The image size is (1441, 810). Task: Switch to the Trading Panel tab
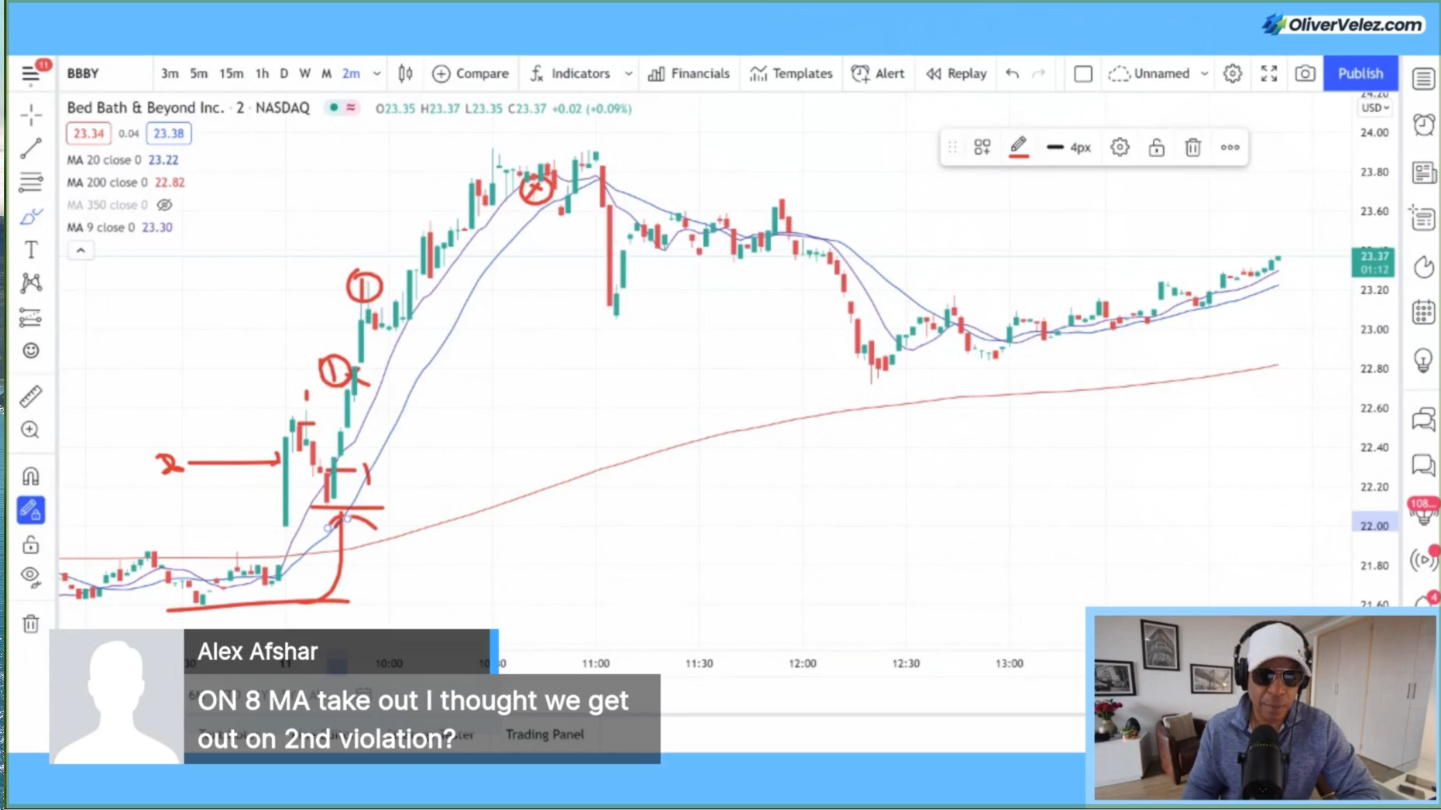click(x=544, y=733)
